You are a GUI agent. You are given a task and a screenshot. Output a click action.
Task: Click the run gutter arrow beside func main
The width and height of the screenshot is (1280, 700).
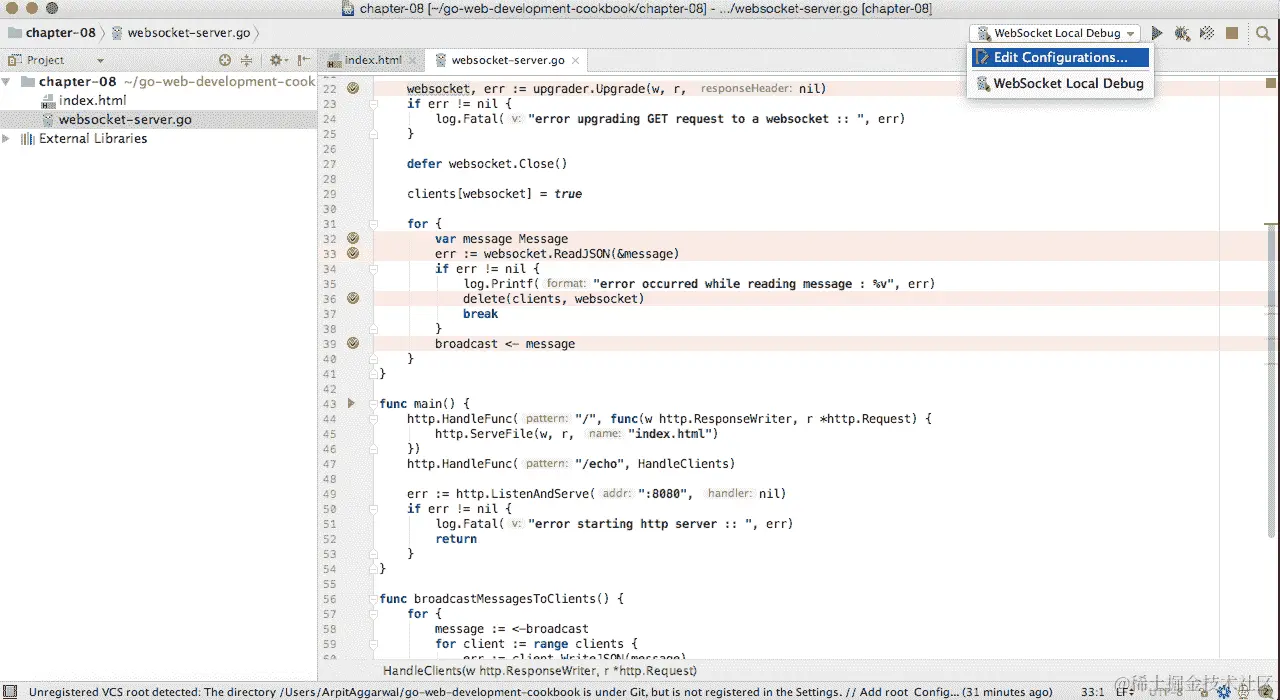pos(352,403)
